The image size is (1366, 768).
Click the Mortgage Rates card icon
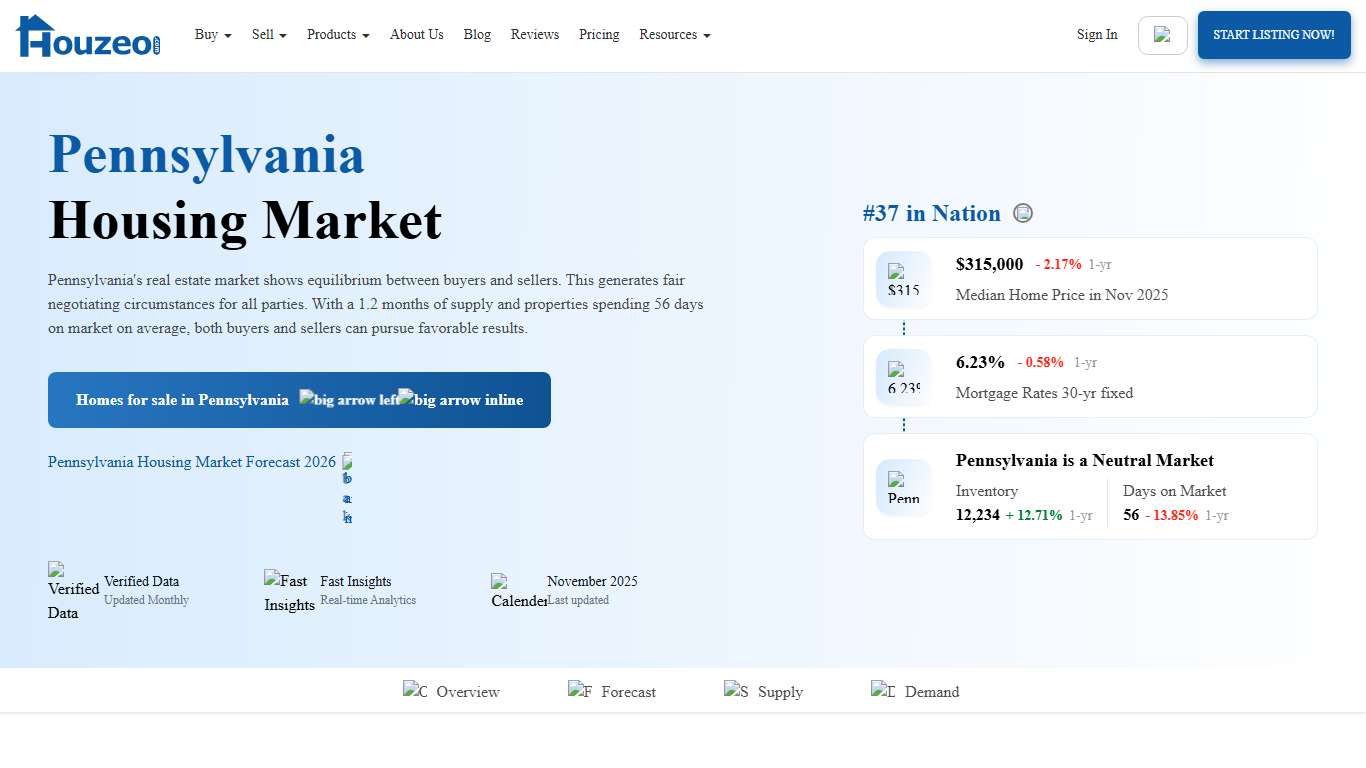pos(903,377)
